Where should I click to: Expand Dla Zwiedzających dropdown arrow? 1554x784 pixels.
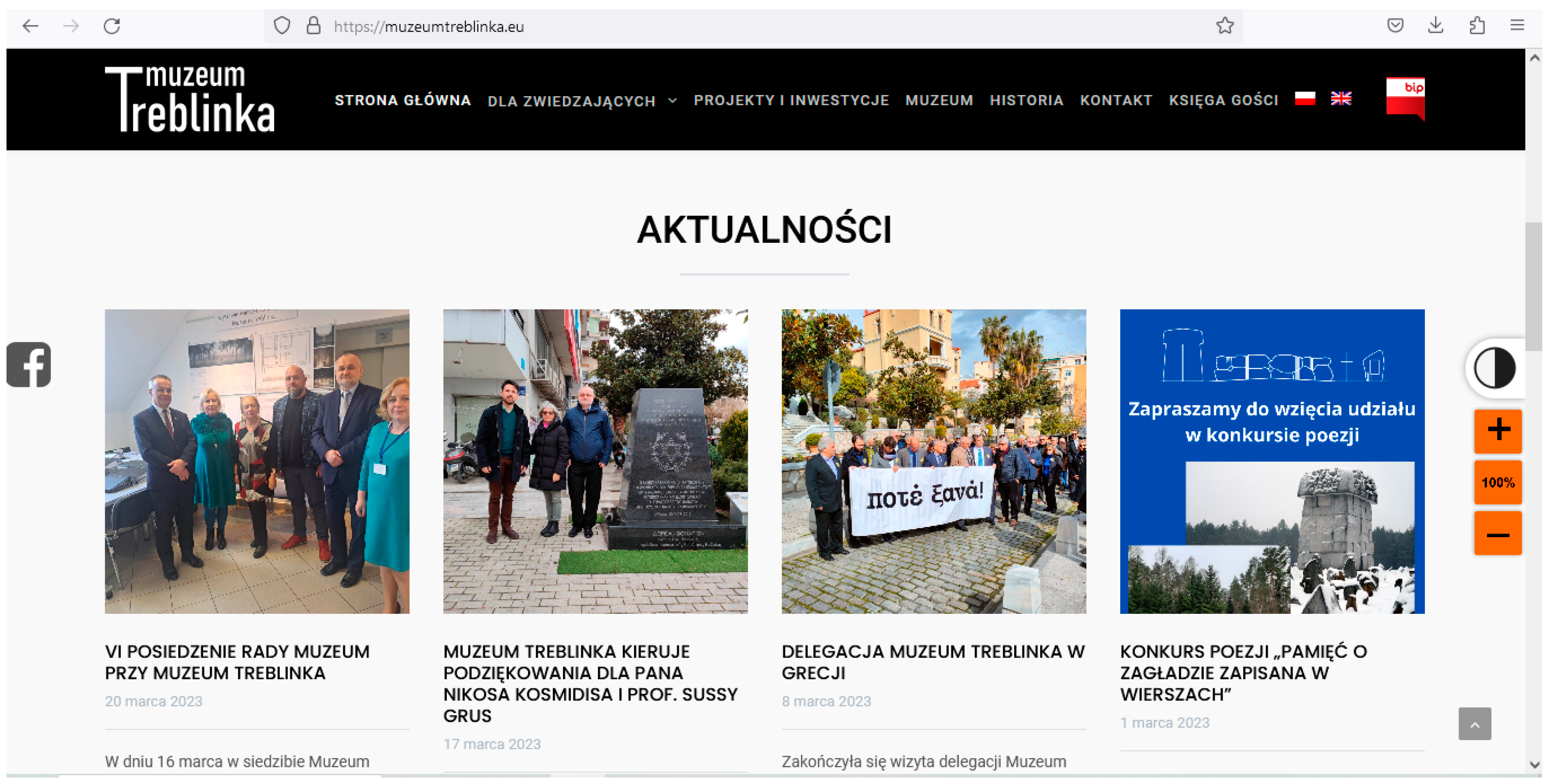[673, 101]
